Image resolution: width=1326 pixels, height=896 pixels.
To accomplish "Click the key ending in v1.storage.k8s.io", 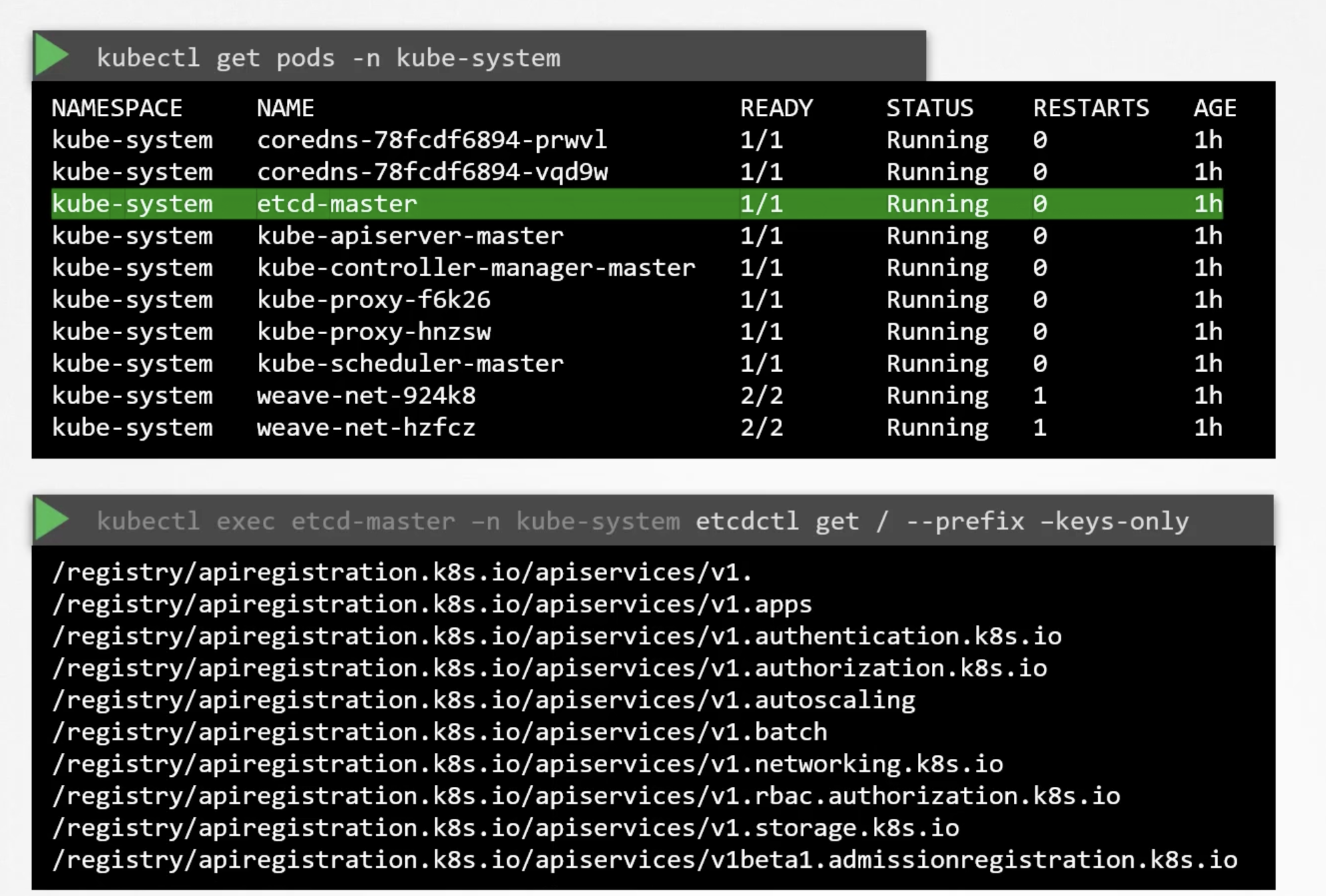I will pyautogui.click(x=505, y=828).
